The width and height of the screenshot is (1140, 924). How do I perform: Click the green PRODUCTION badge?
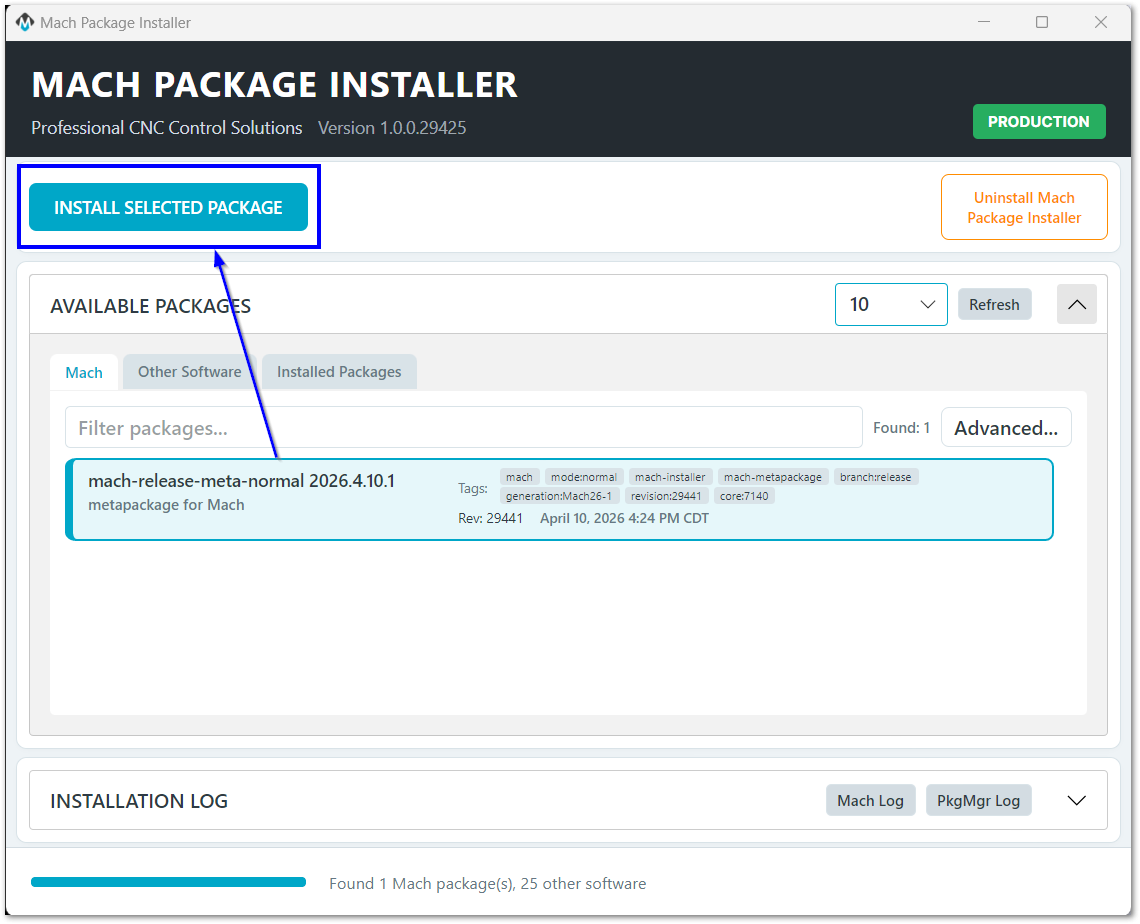(1039, 121)
